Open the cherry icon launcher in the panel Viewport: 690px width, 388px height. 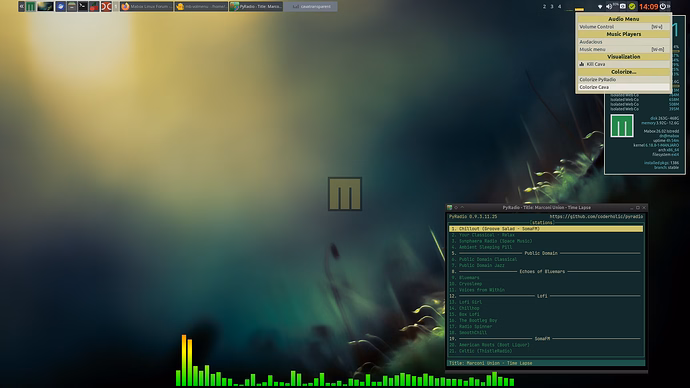point(94,7)
